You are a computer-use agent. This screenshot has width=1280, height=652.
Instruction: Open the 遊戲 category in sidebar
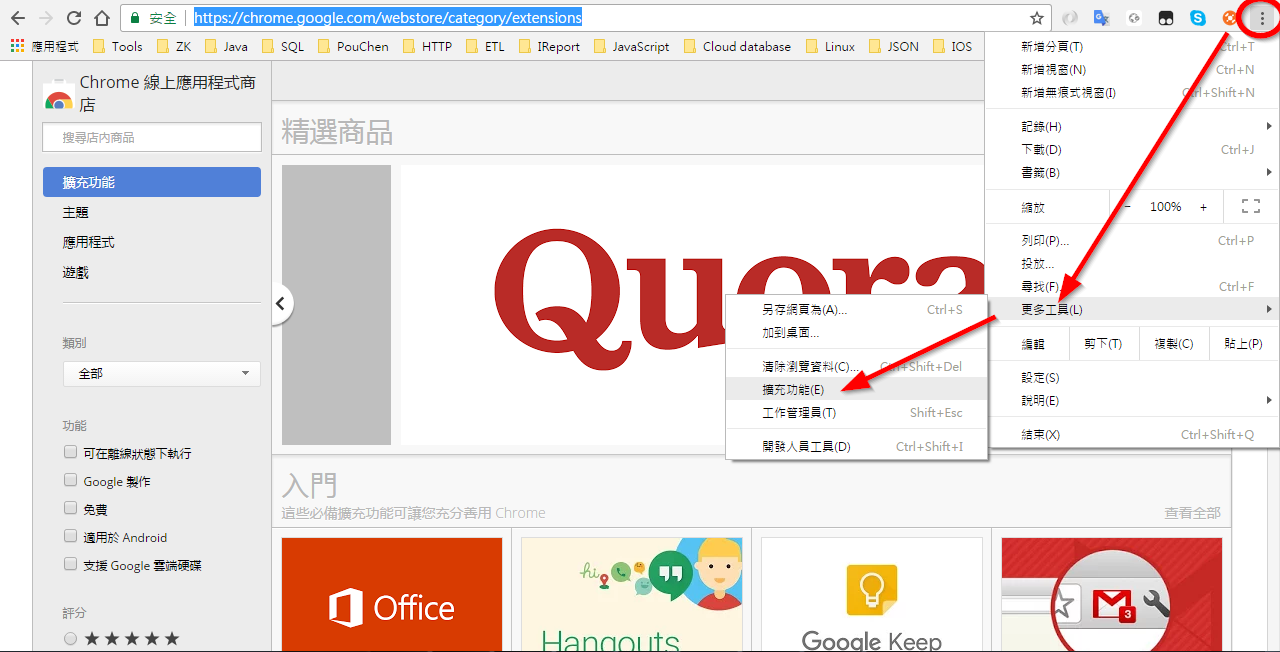point(75,272)
